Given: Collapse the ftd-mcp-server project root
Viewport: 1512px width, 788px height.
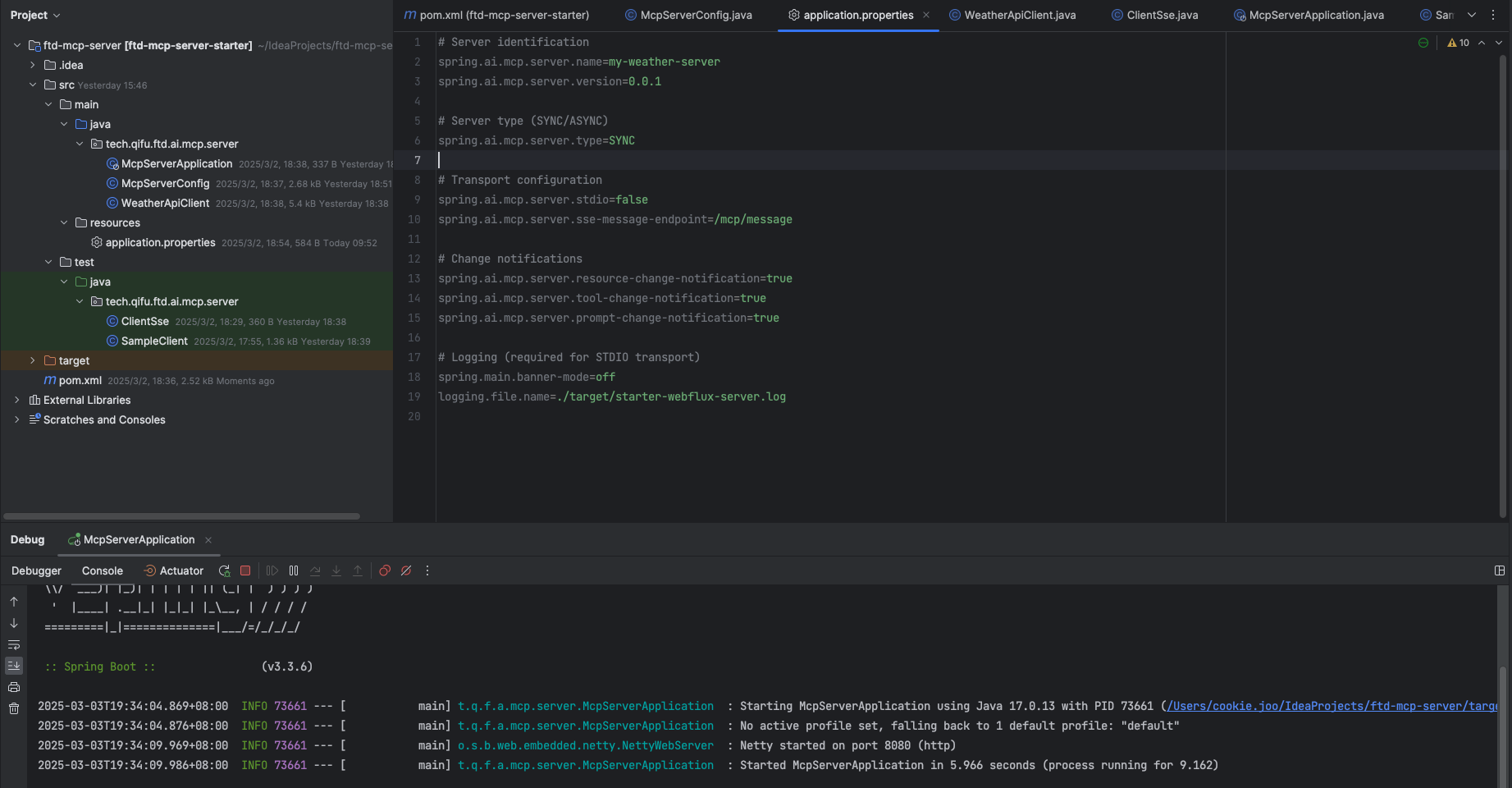Looking at the screenshot, I should point(17,45).
